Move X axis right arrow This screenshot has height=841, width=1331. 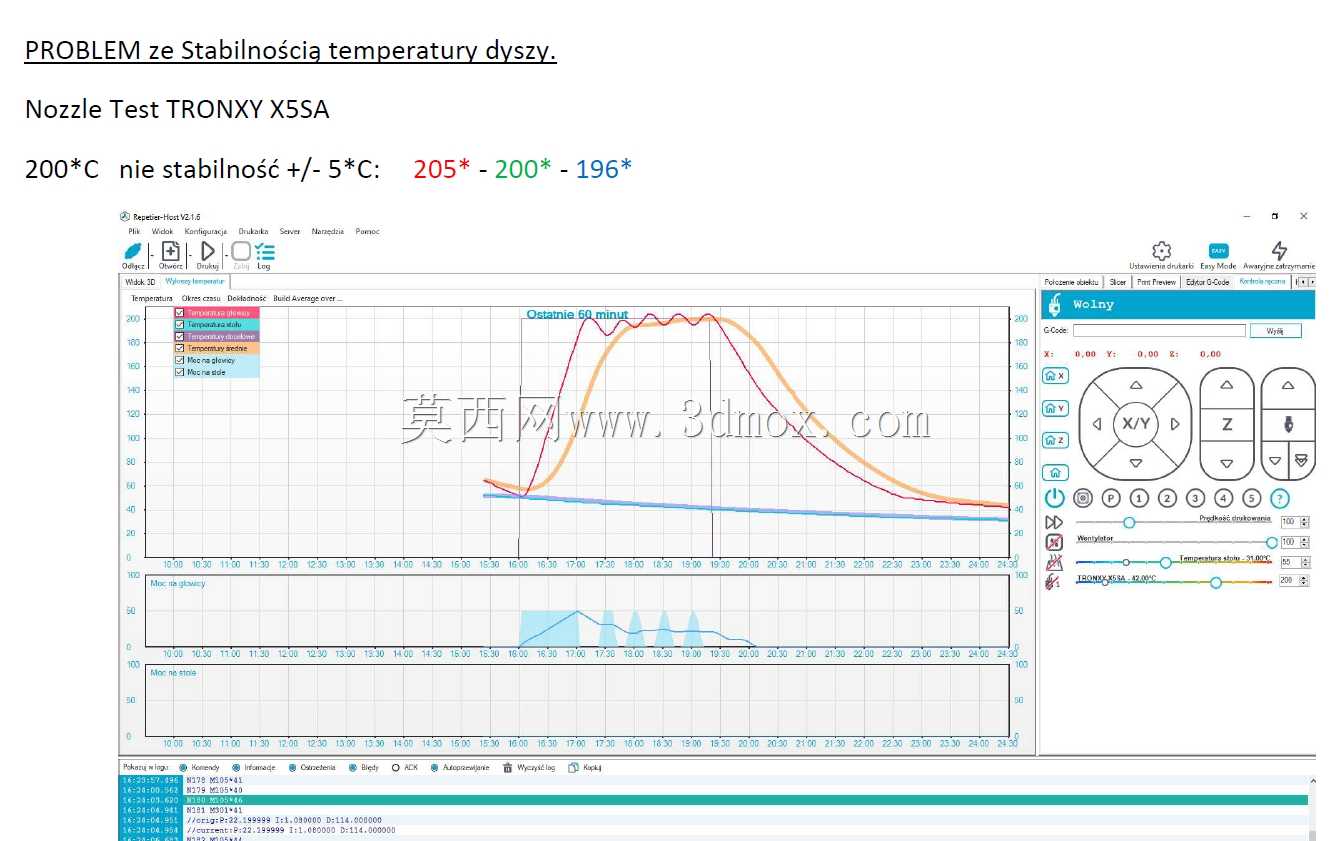pyautogui.click(x=1175, y=424)
